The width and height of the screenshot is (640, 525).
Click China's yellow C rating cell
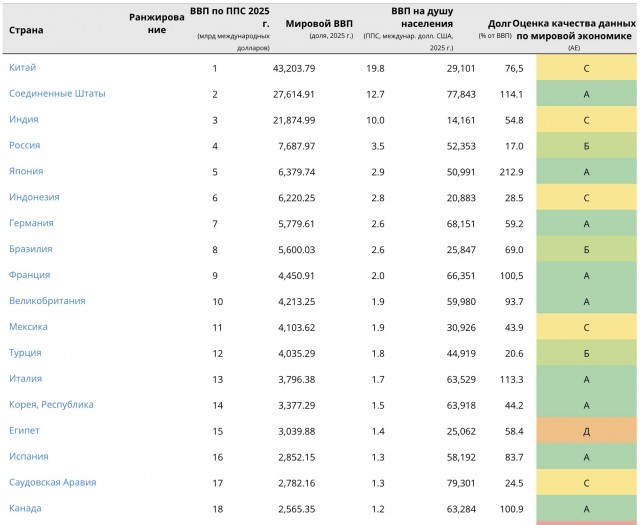coord(586,68)
